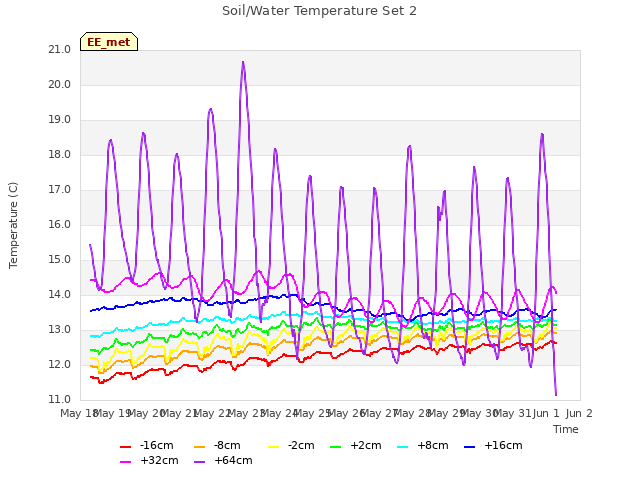The width and height of the screenshot is (640, 480).
Task: Select the -8cm orange legend swatch
Action: click(x=199, y=447)
